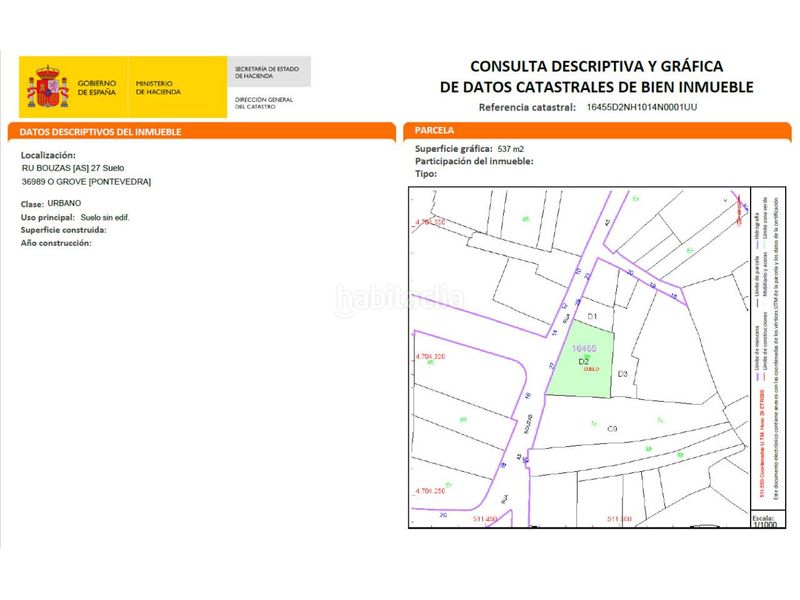Click the "Localización:" label
The height and width of the screenshot is (600, 800).
point(48,155)
